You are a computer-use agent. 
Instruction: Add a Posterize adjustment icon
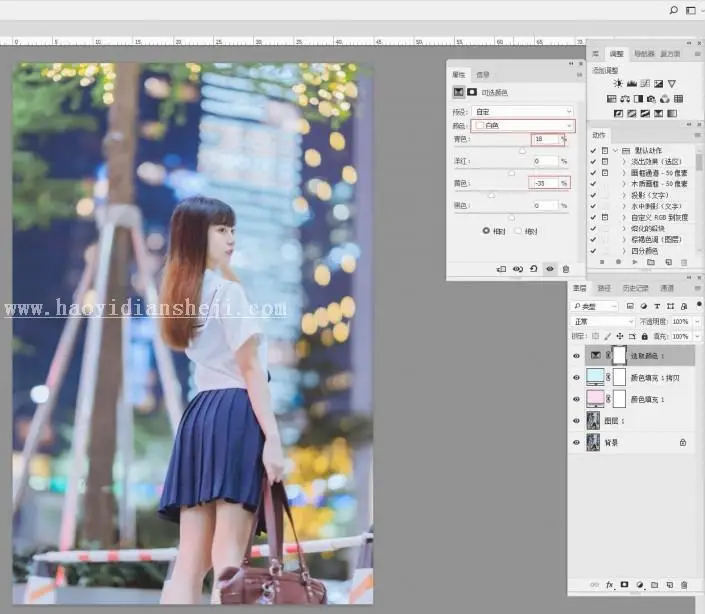pyautogui.click(x=632, y=113)
